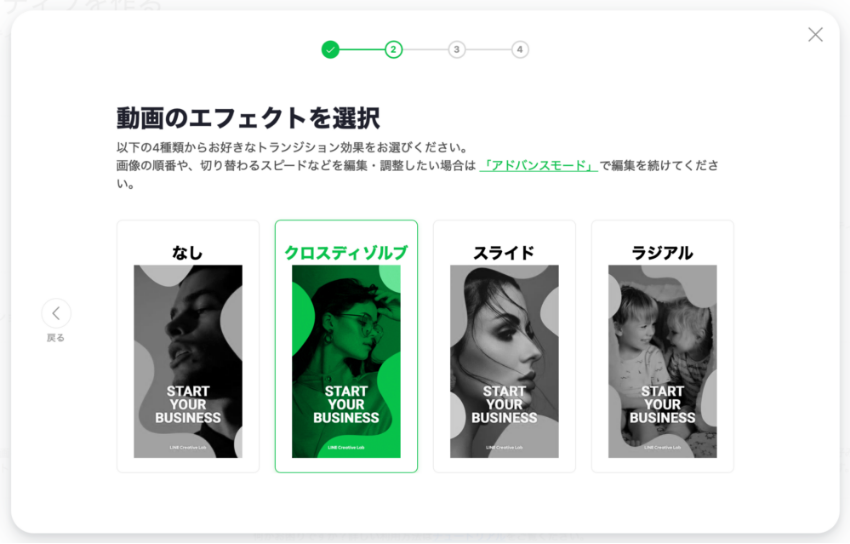
Task: Click the back arrow icon
Action: [56, 313]
